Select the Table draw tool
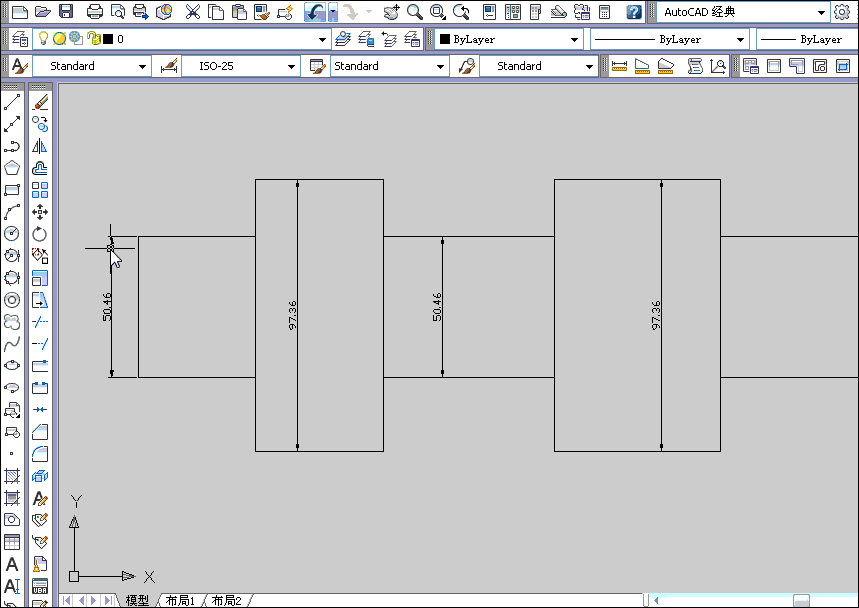 pyautogui.click(x=12, y=542)
